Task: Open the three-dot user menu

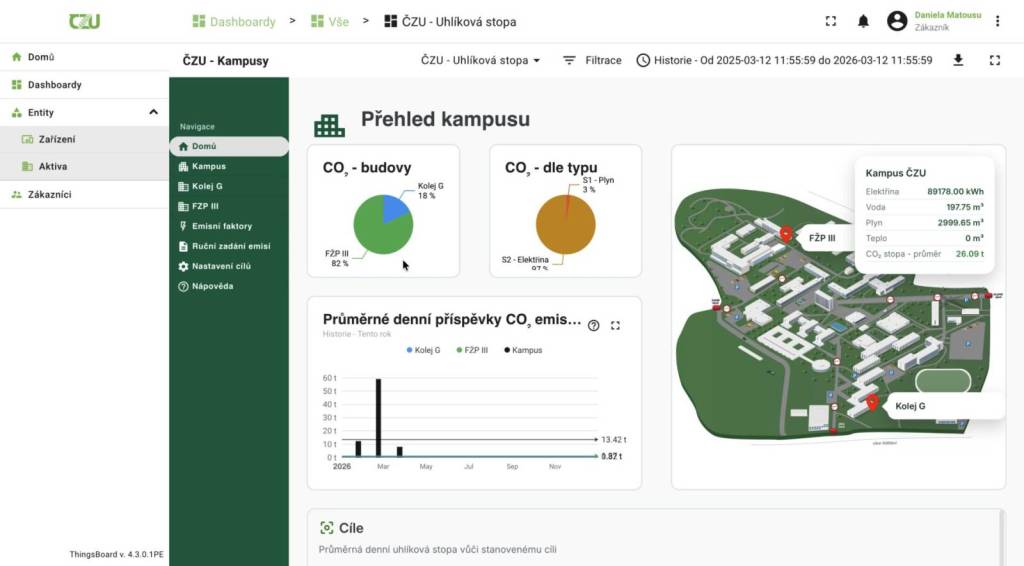Action: (x=997, y=21)
